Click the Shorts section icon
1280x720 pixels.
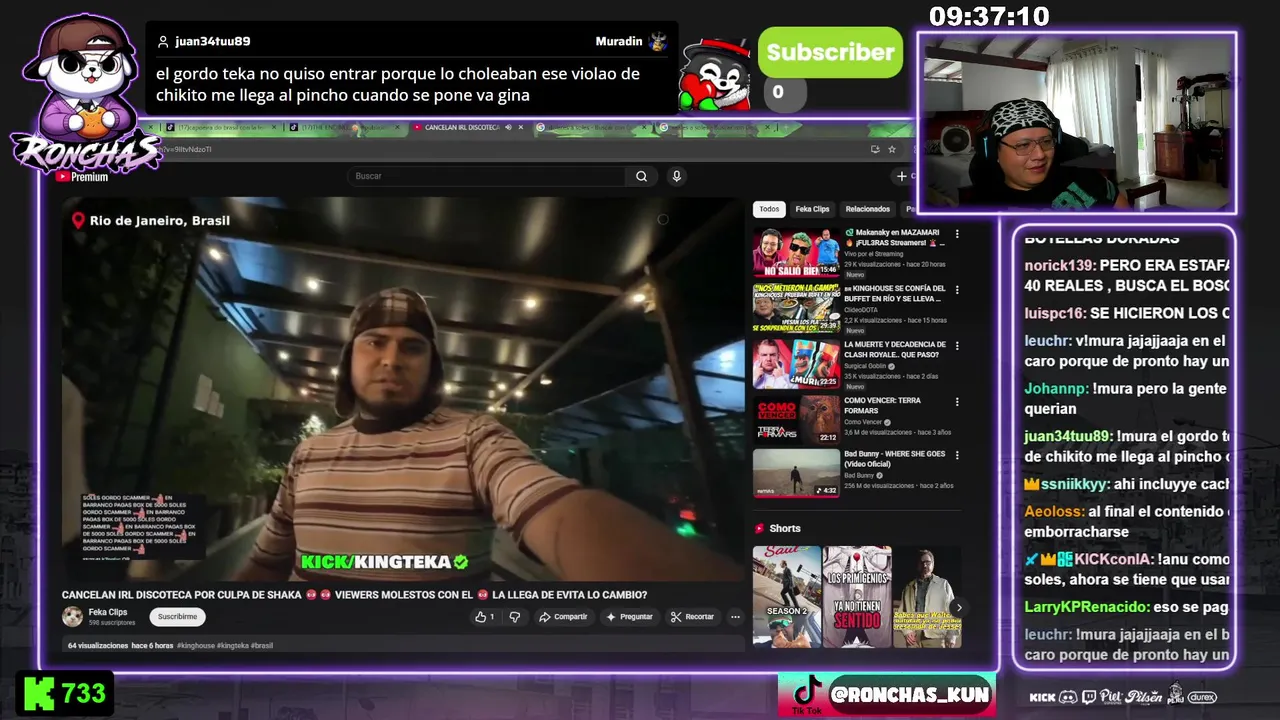(759, 528)
